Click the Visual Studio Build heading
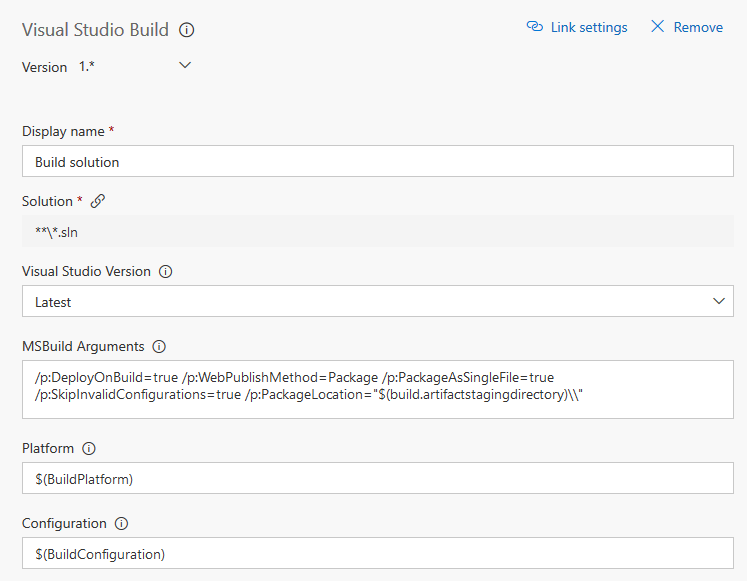Viewport: 747px width, 581px height. 95,30
